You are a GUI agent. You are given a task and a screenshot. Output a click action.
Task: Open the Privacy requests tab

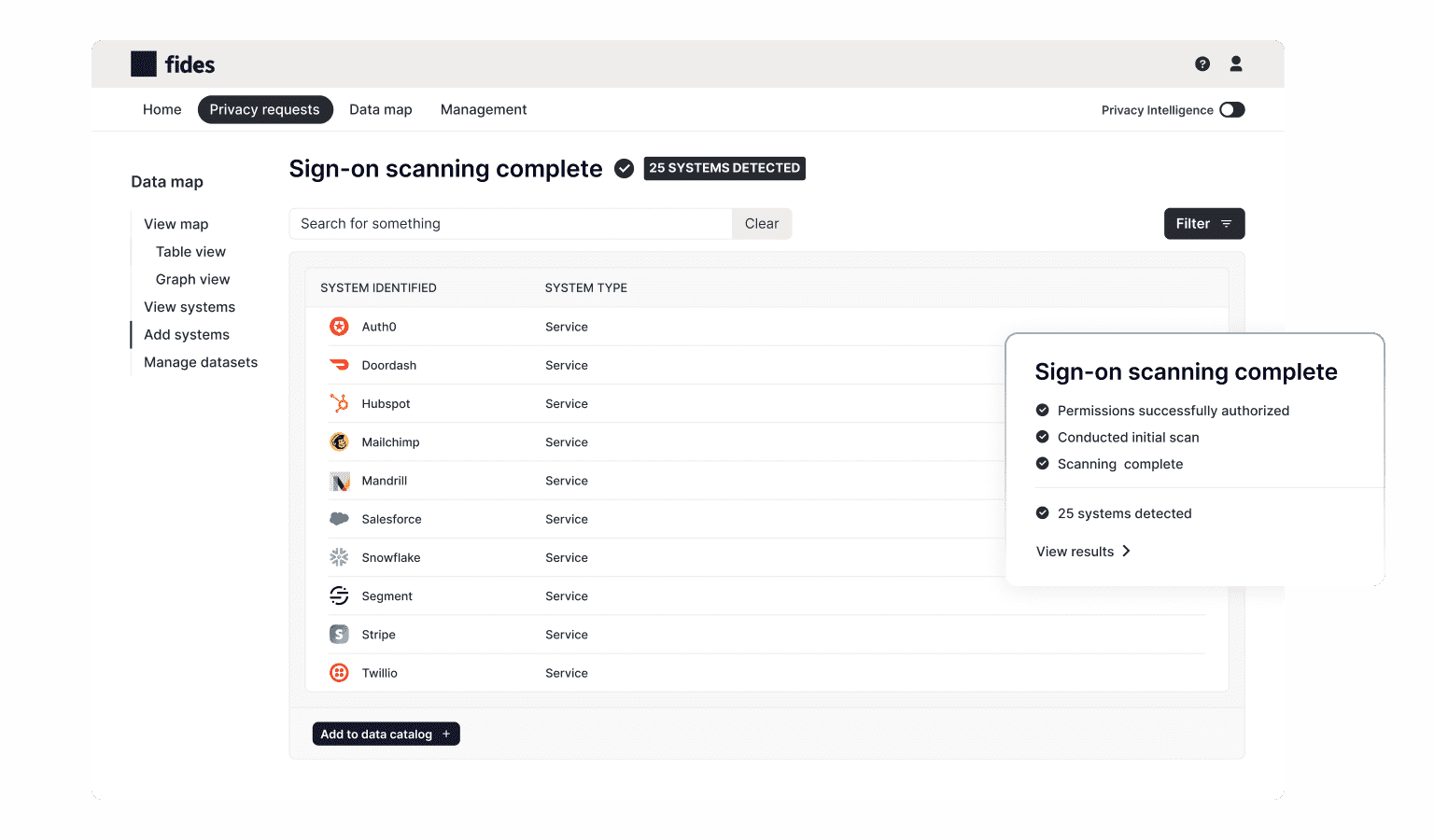(x=265, y=109)
